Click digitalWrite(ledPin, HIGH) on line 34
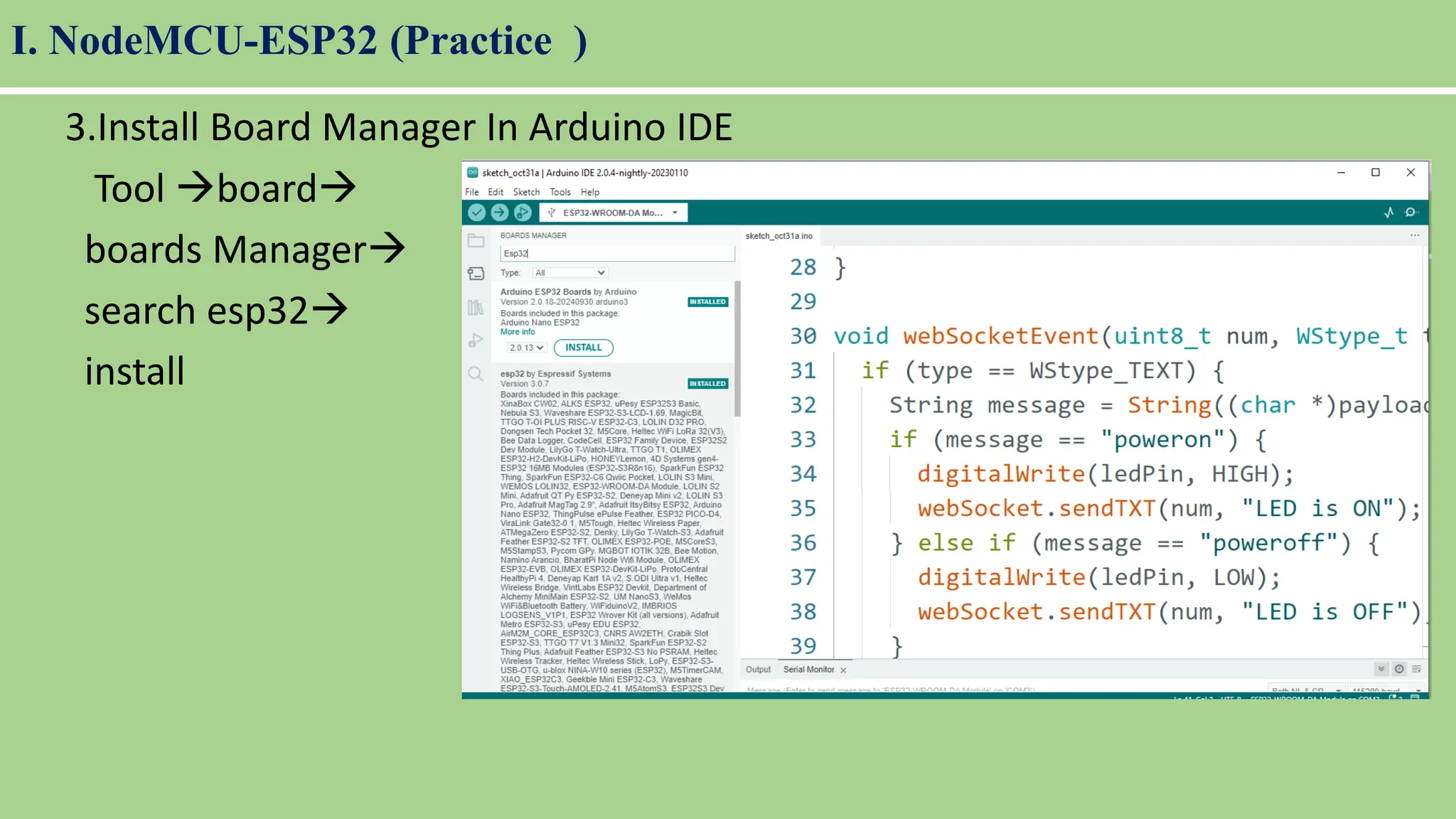The height and width of the screenshot is (819, 1456). click(1105, 473)
